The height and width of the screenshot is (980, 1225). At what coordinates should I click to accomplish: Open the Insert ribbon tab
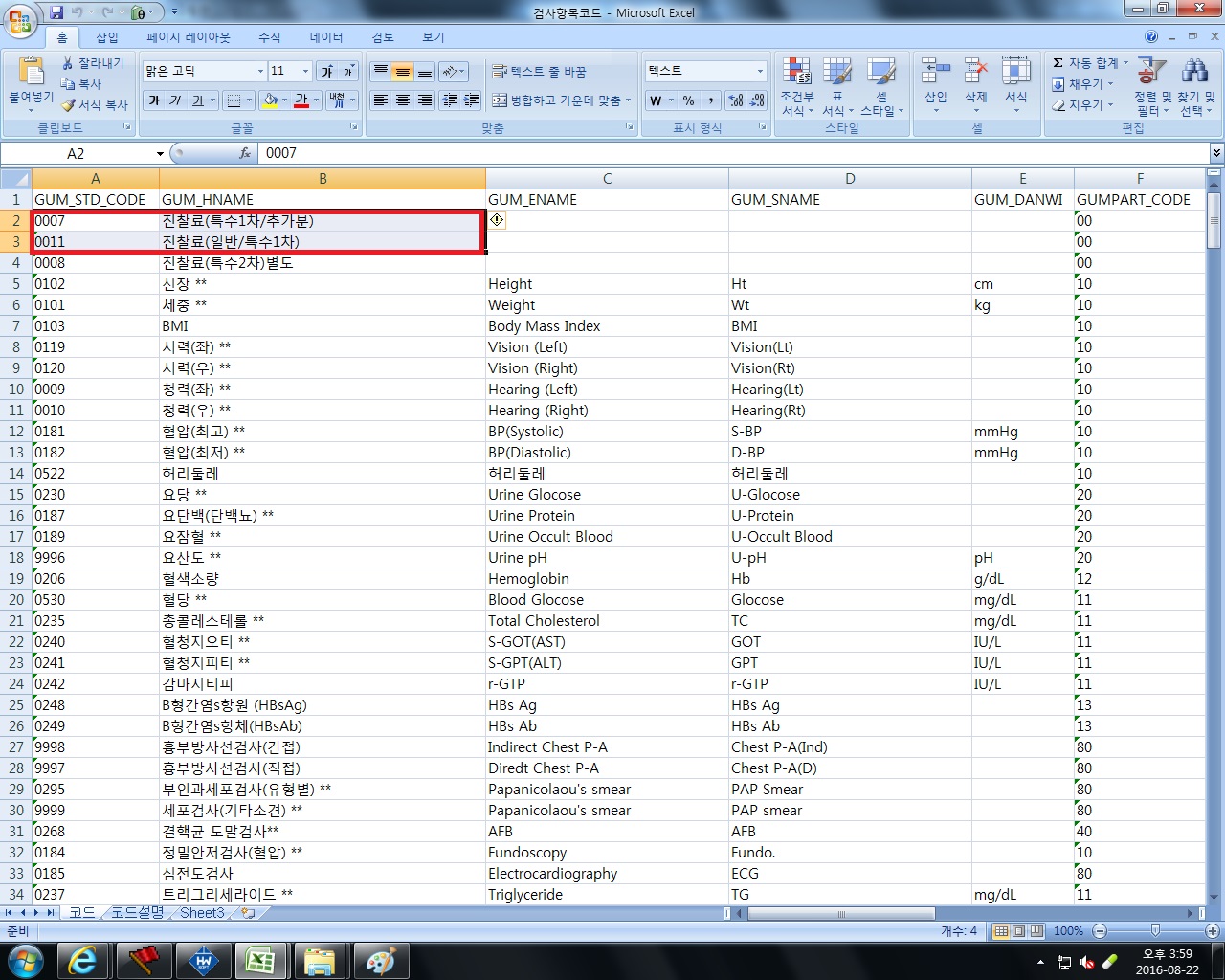107,37
